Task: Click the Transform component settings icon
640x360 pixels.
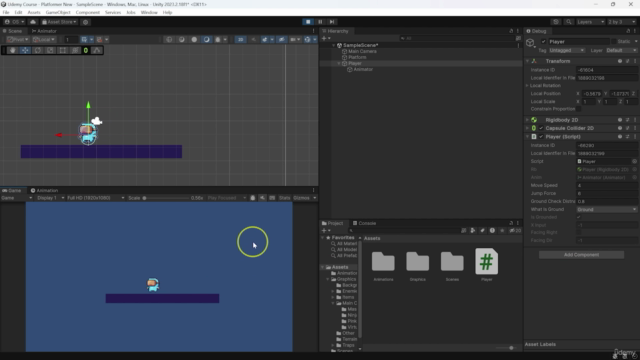Action: coord(628,61)
